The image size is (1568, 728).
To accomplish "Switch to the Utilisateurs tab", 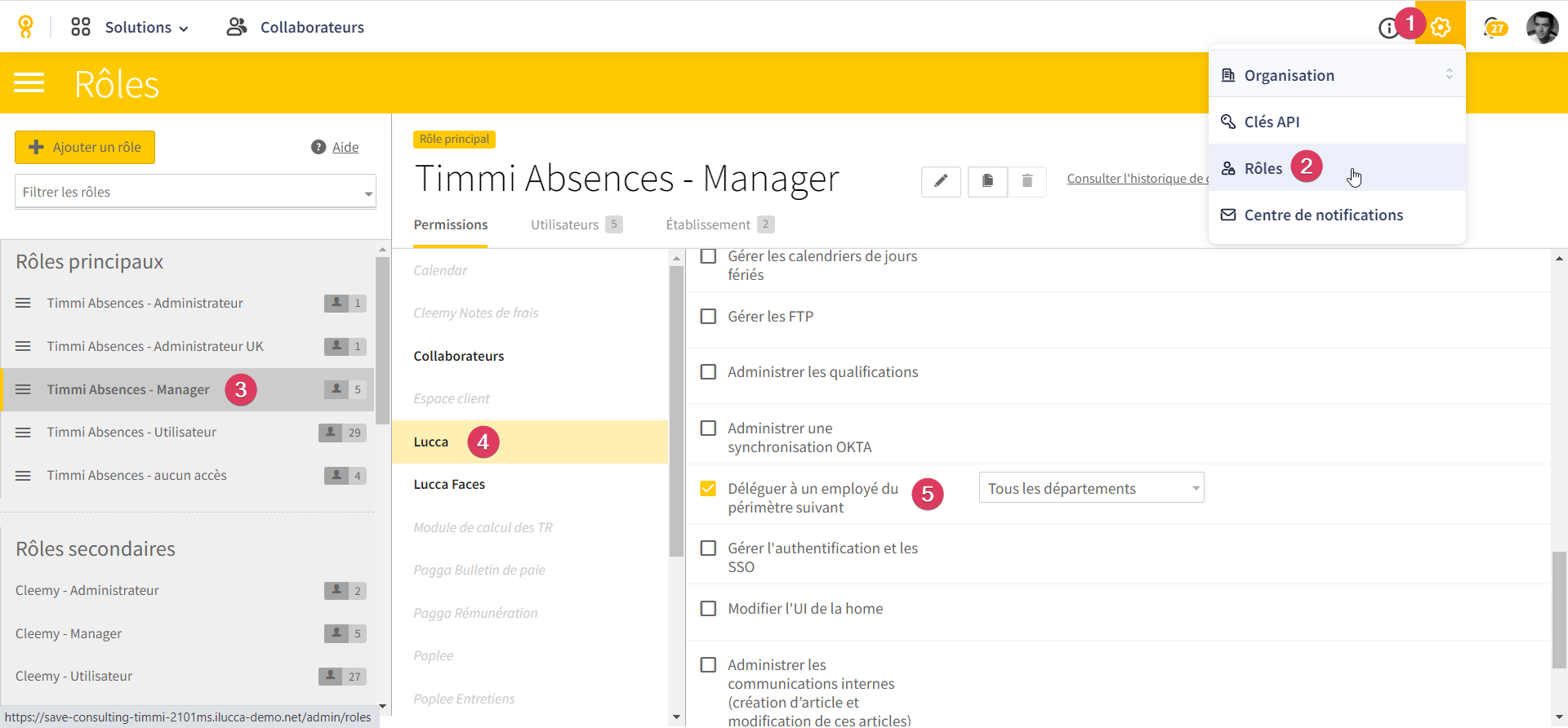I will (577, 224).
